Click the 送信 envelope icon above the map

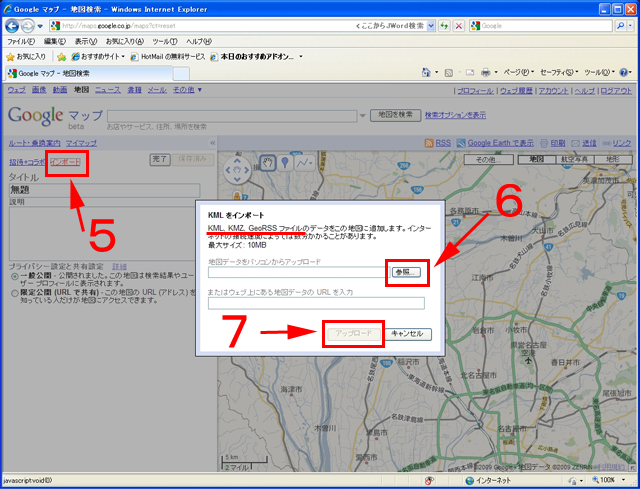coord(575,143)
